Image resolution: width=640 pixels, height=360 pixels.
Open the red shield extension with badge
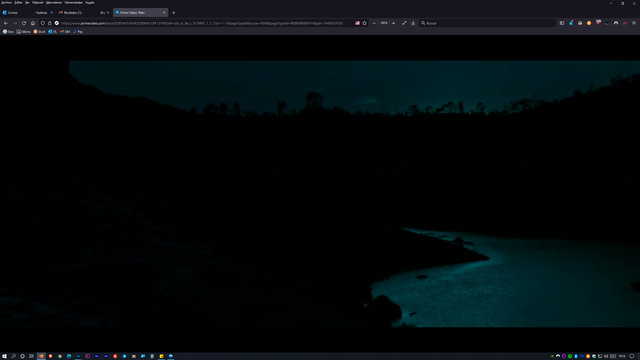pos(598,23)
